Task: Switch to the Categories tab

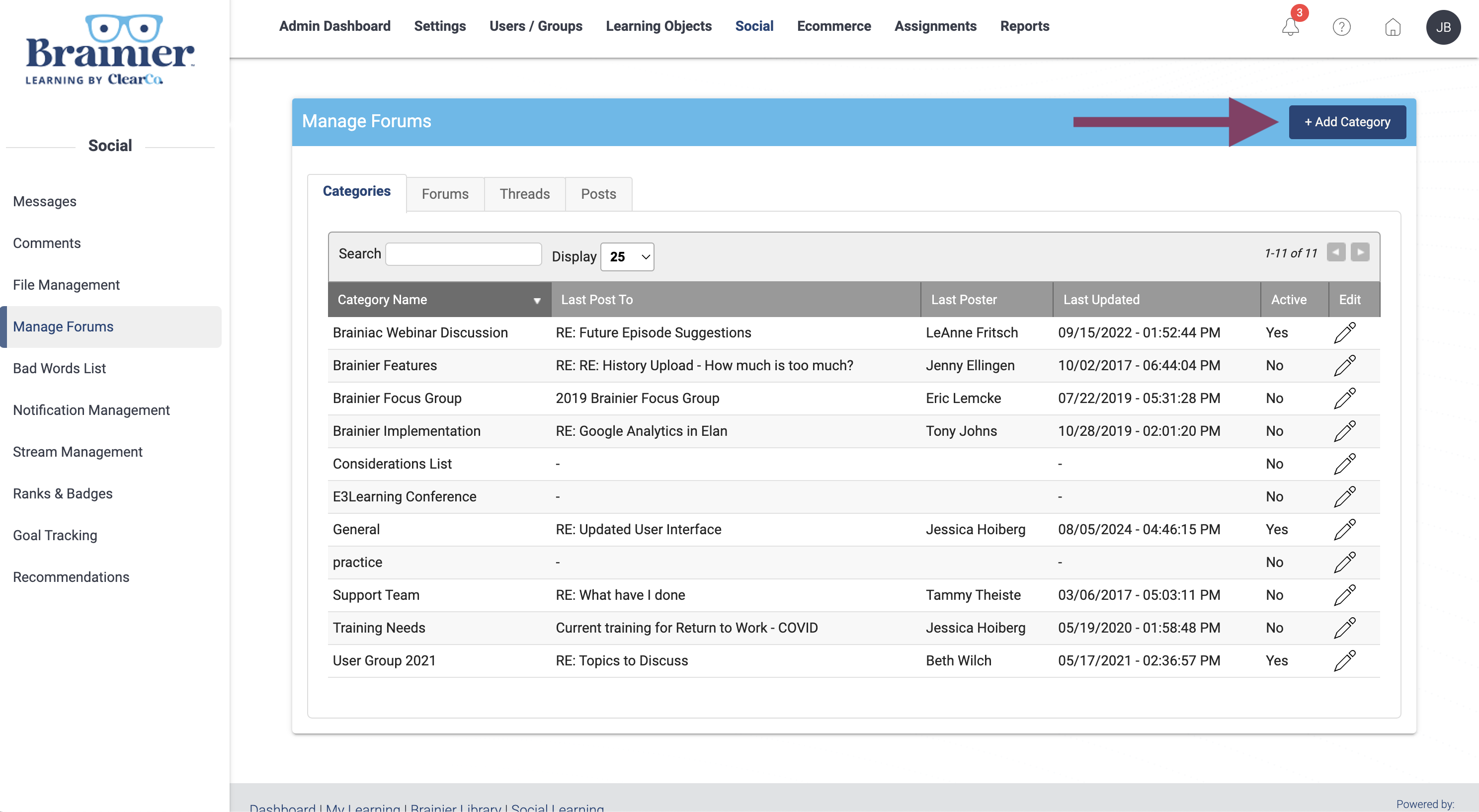Action: click(356, 191)
